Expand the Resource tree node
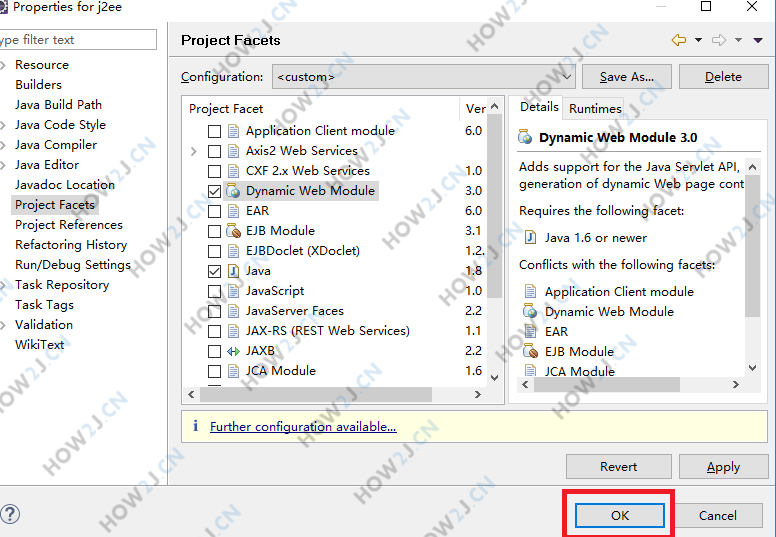 tap(2, 65)
